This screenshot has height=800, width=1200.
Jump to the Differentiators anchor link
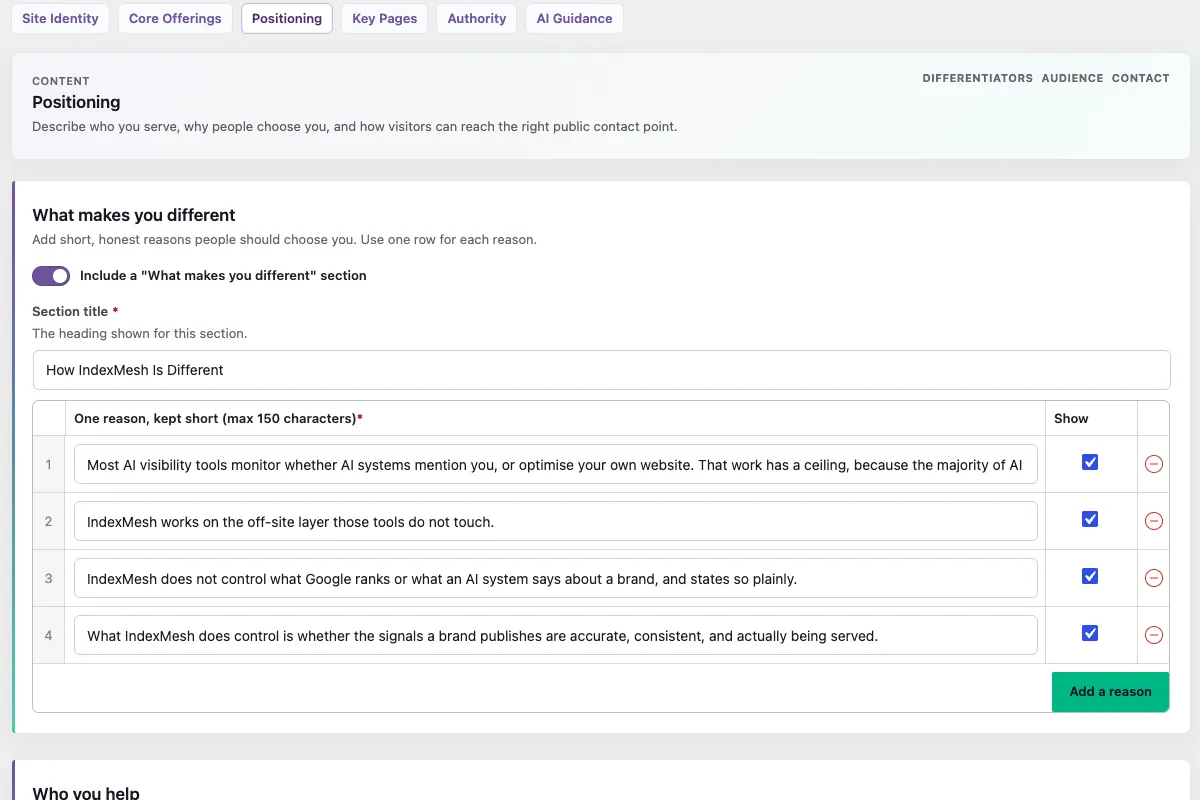point(978,78)
